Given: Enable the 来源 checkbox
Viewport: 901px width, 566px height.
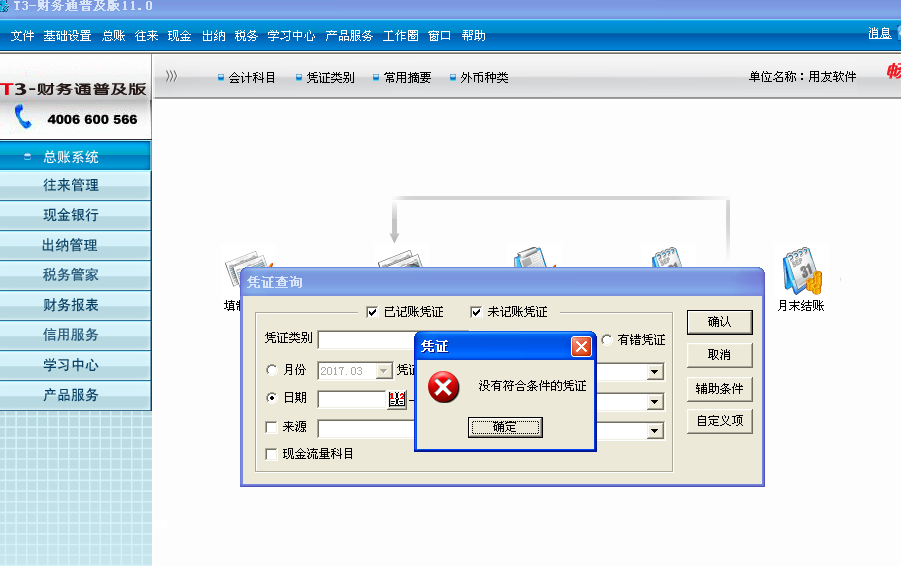Looking at the screenshot, I should pyautogui.click(x=271, y=427).
